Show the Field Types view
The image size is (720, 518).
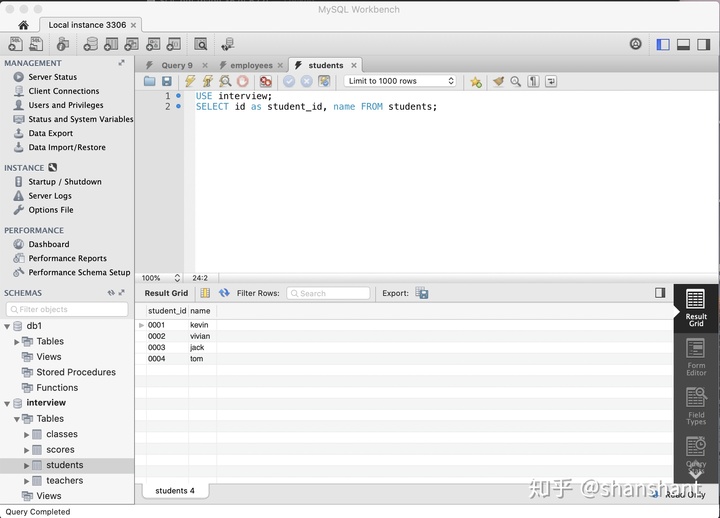tap(696, 406)
